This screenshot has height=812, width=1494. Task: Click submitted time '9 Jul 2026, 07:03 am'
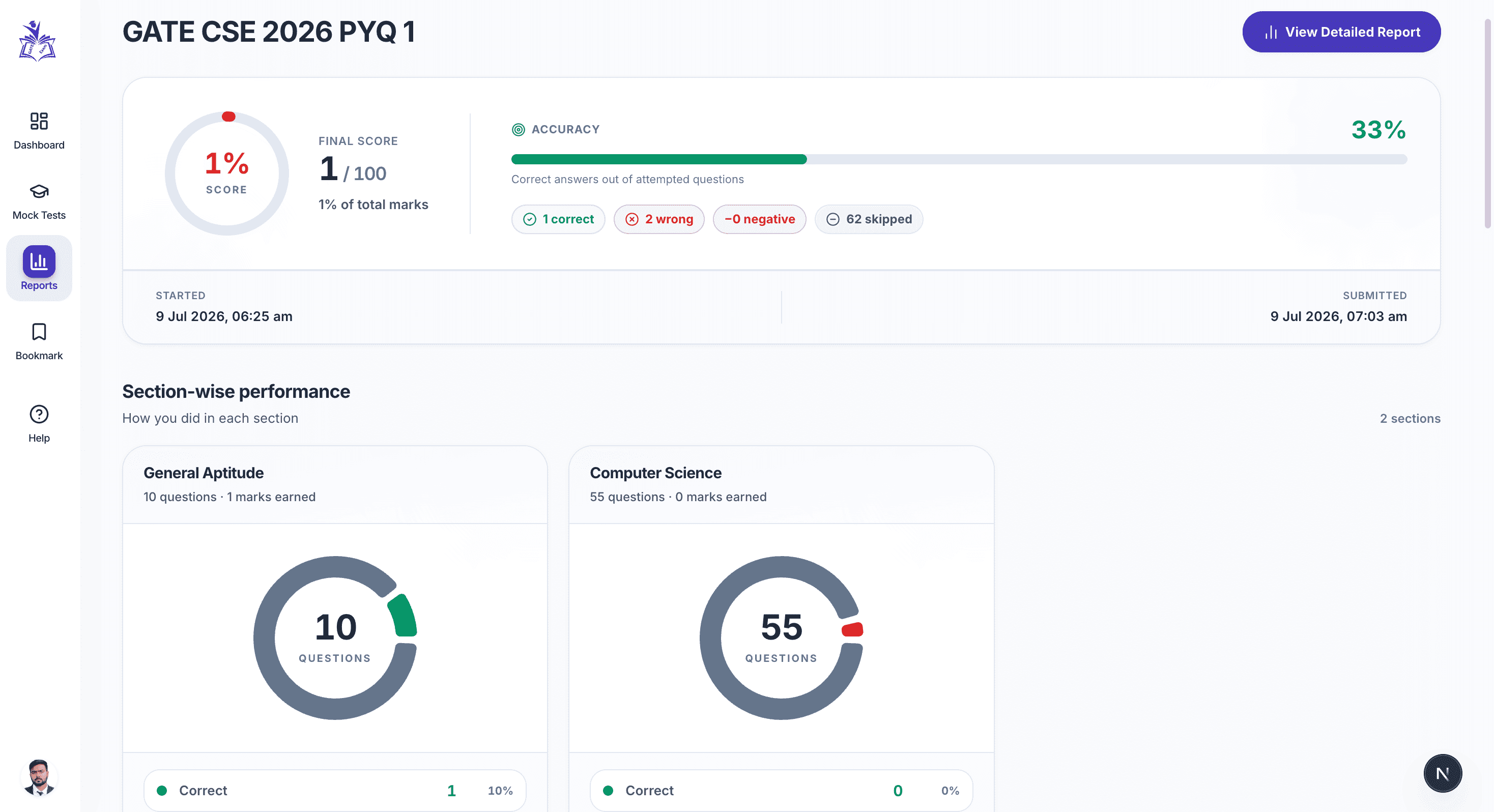[x=1339, y=316]
